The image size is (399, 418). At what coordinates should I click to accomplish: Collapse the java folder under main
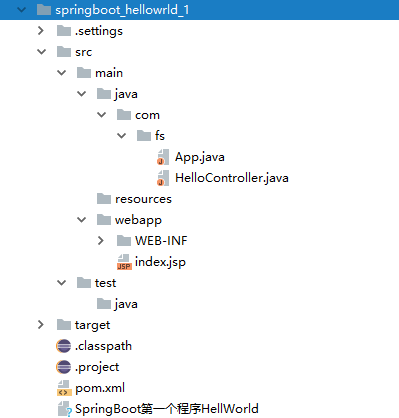coord(82,94)
